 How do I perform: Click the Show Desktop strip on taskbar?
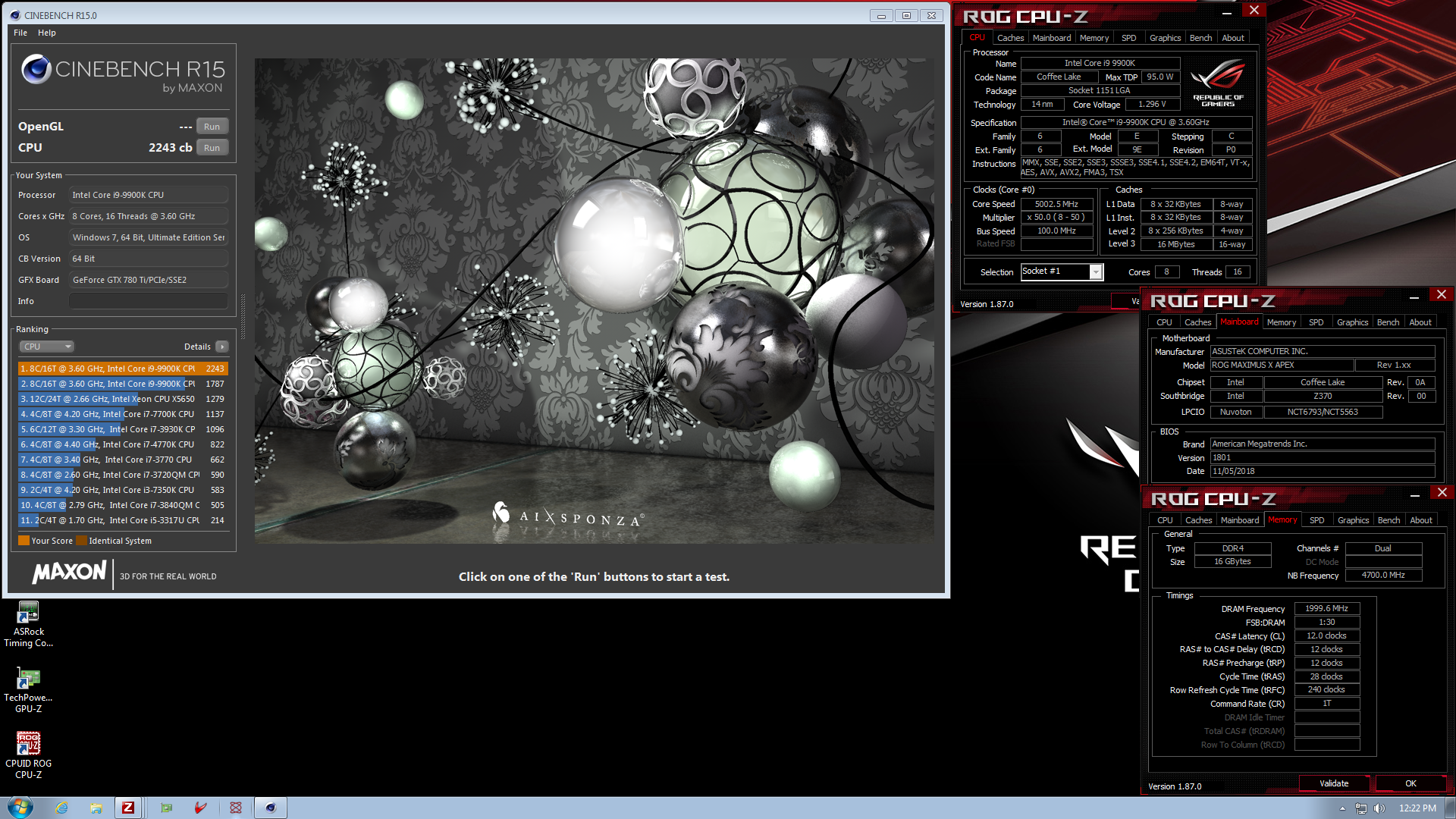pyautogui.click(x=1451, y=808)
